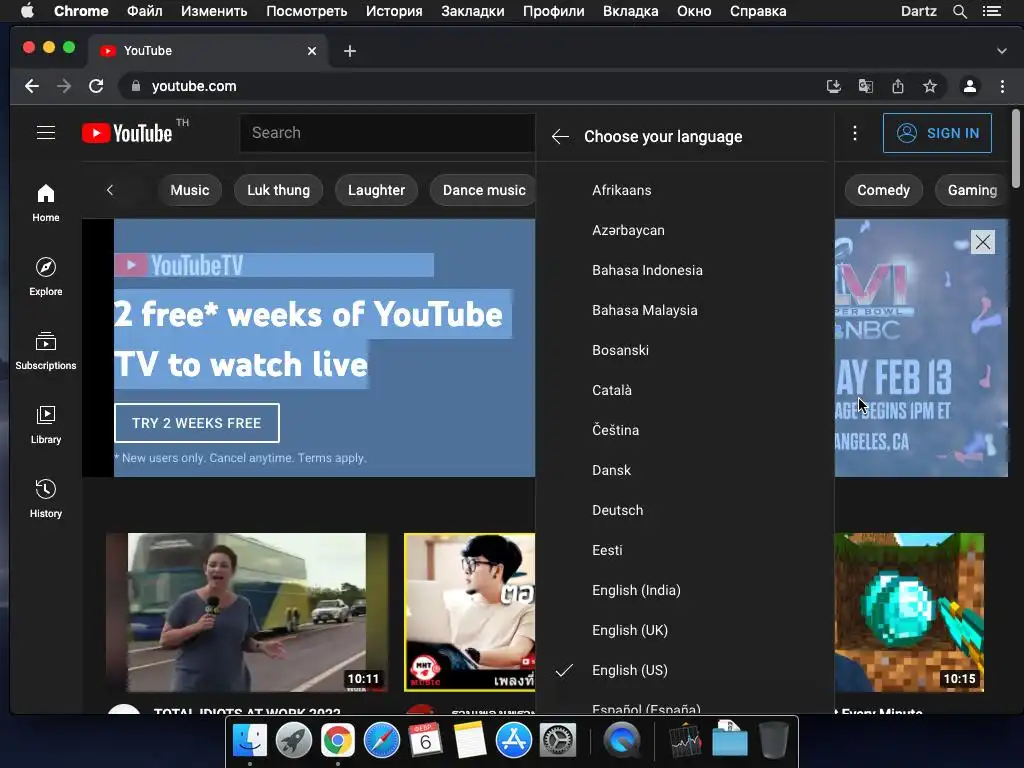Image resolution: width=1024 pixels, height=768 pixels.
Task: Select the Music filter chip
Action: coord(189,190)
